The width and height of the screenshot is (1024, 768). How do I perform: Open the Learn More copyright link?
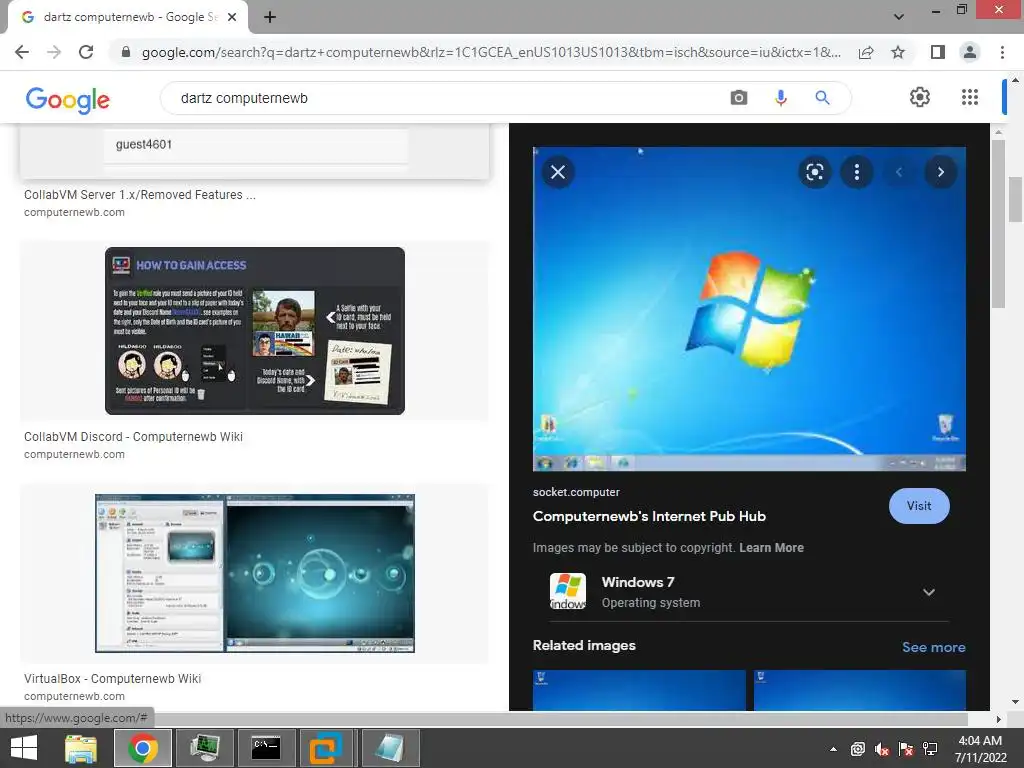(x=771, y=548)
